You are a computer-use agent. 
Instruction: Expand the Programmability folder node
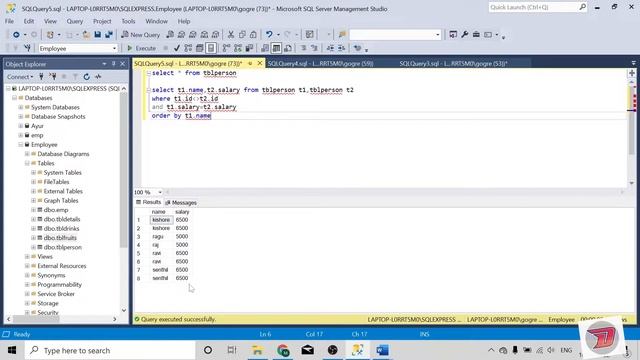coord(27,284)
